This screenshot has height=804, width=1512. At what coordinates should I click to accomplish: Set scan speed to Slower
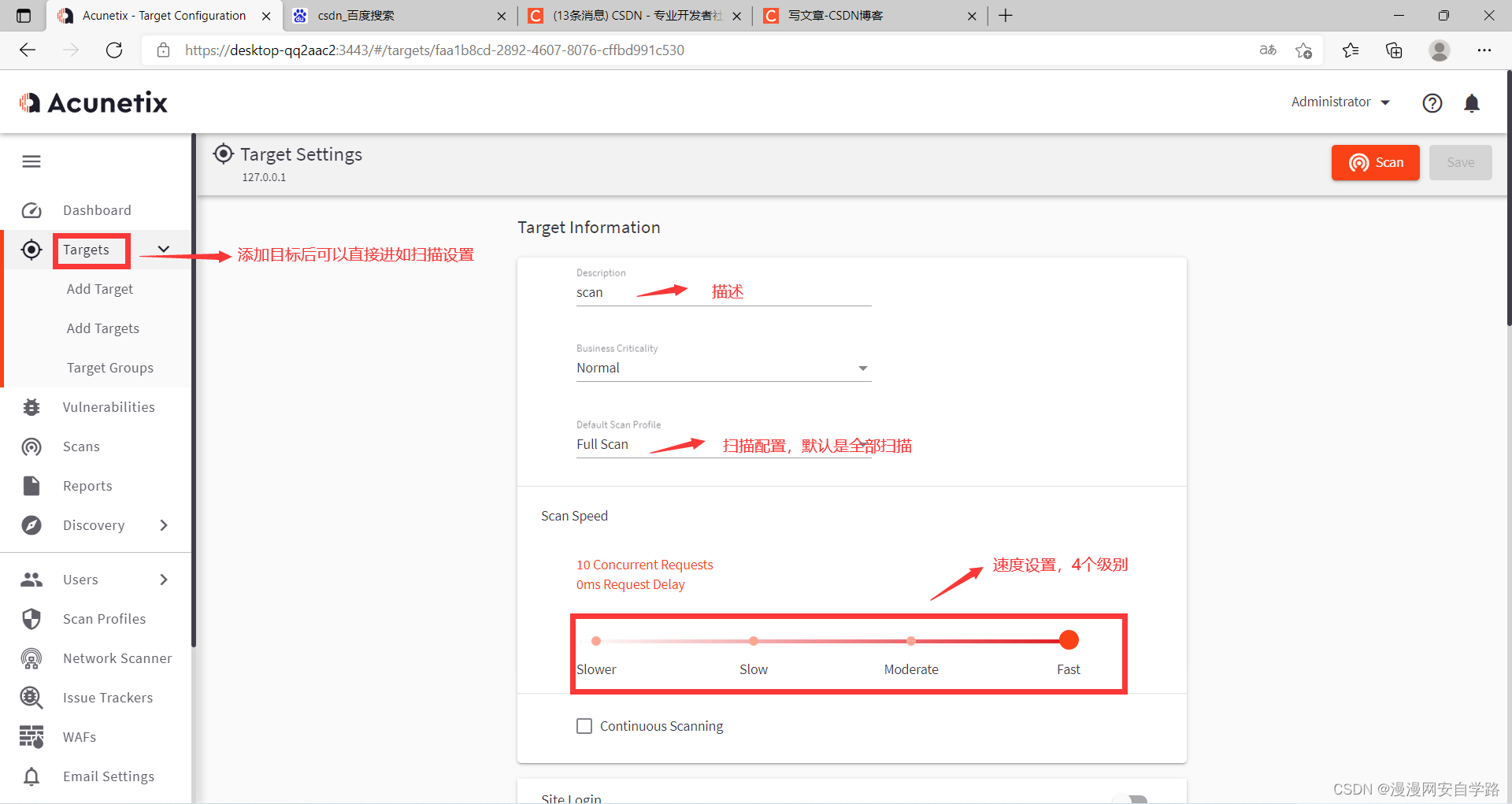point(596,641)
